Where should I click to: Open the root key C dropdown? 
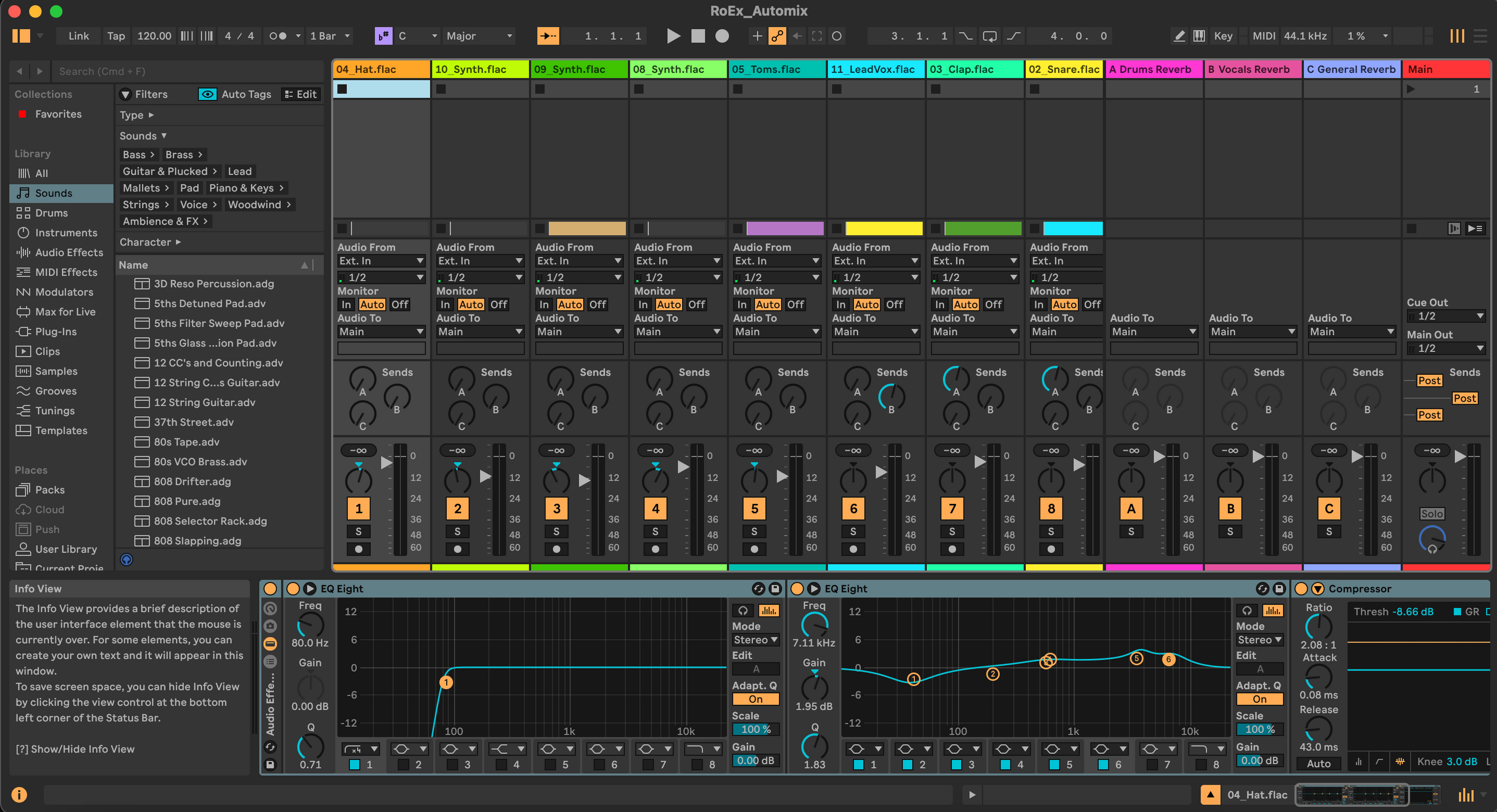pos(417,36)
